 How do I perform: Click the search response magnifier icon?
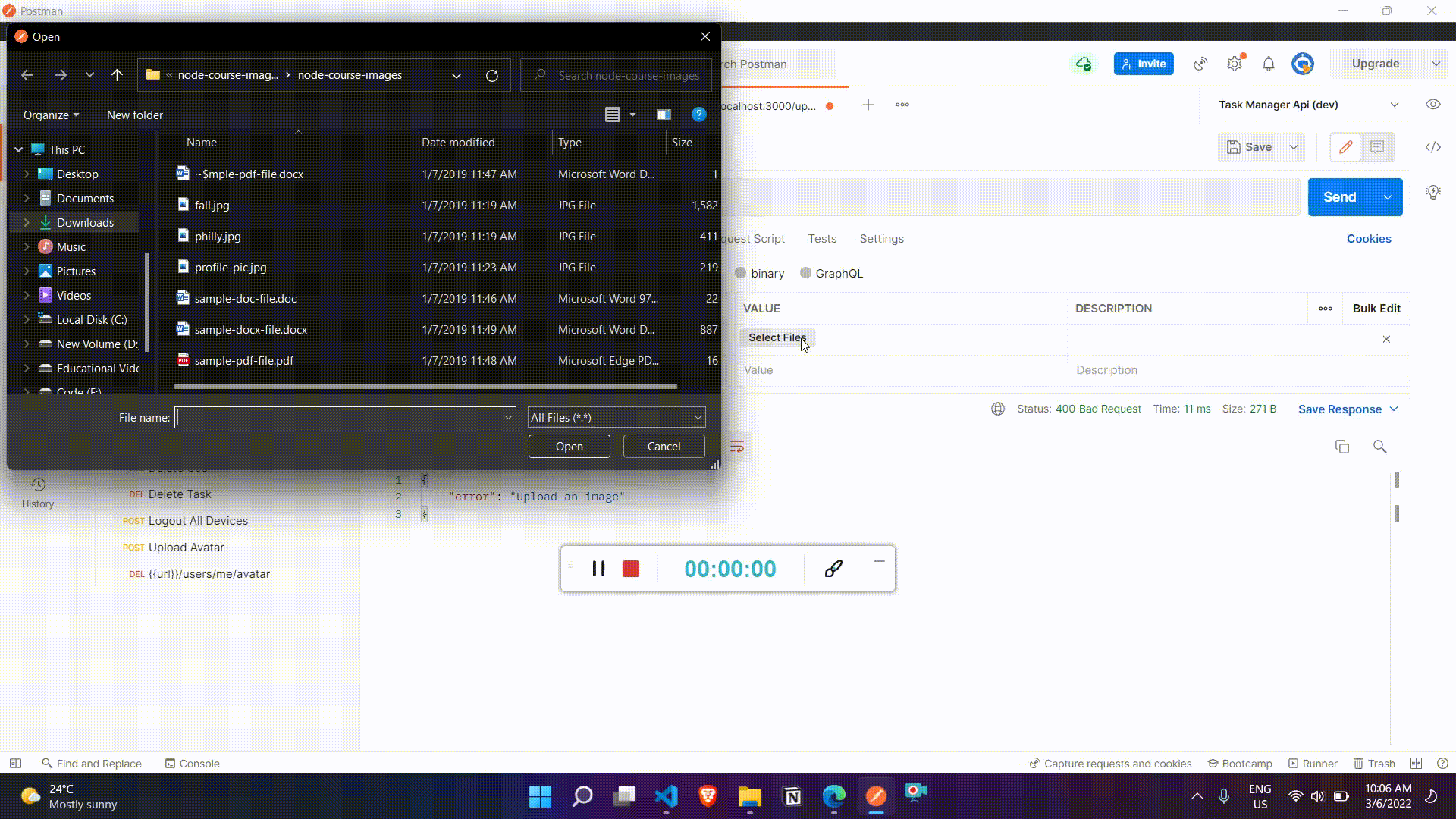pyautogui.click(x=1379, y=447)
